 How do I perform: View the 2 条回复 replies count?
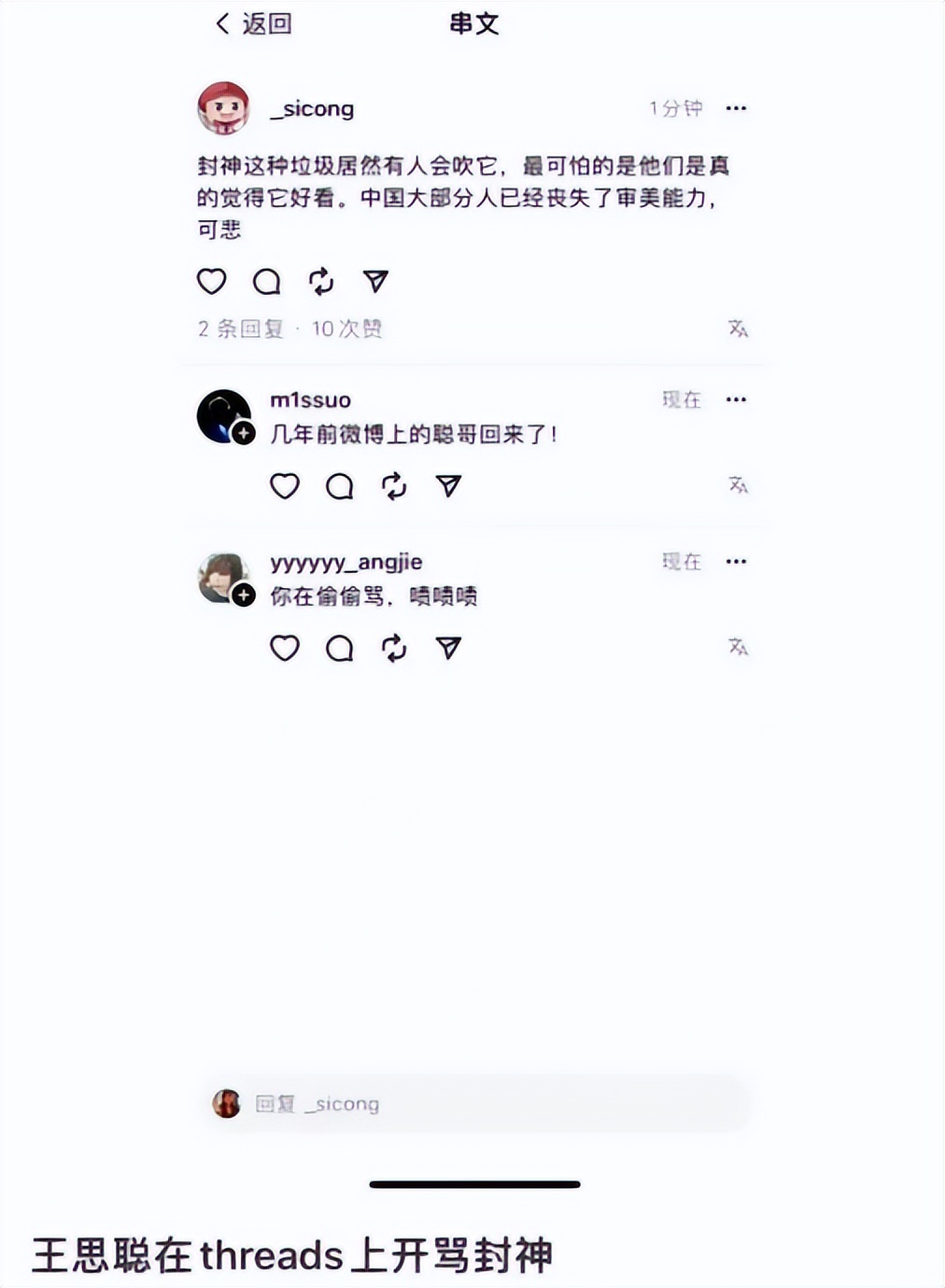coord(240,329)
